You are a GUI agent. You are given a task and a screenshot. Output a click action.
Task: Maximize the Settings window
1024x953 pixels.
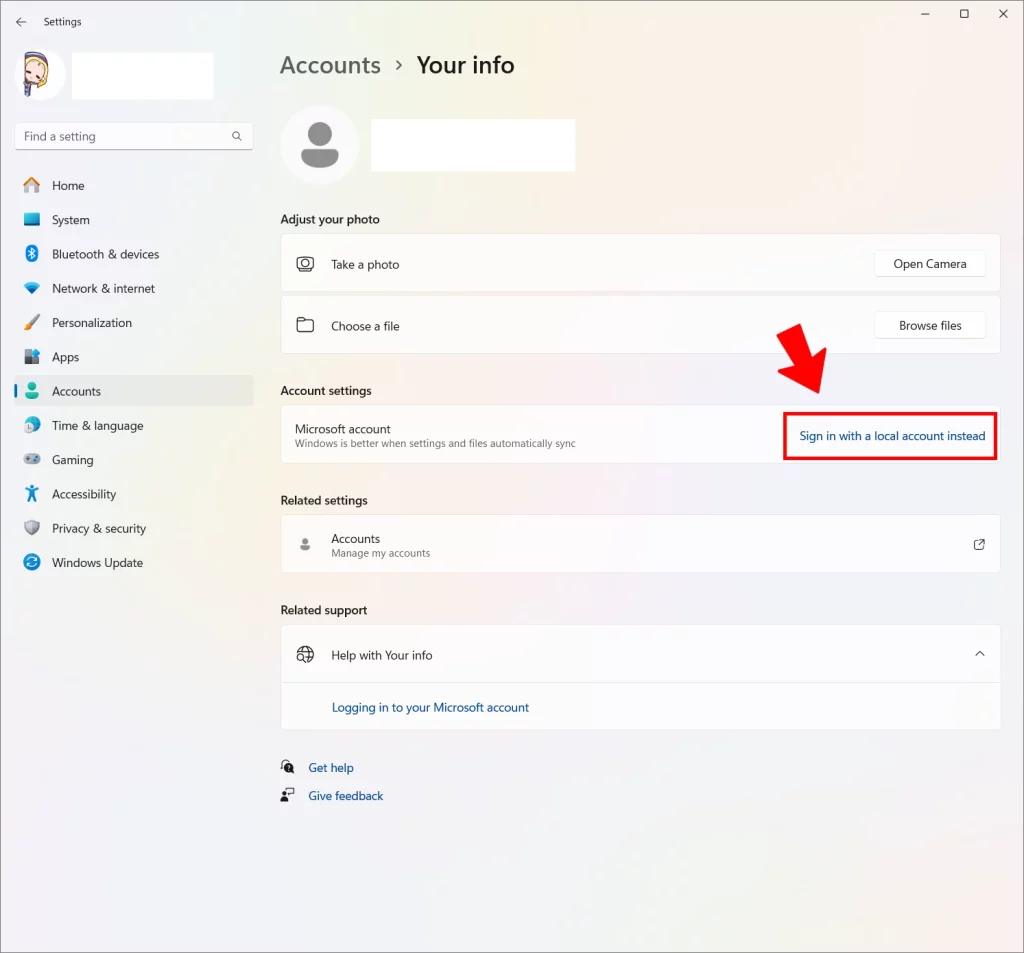pyautogui.click(x=964, y=14)
